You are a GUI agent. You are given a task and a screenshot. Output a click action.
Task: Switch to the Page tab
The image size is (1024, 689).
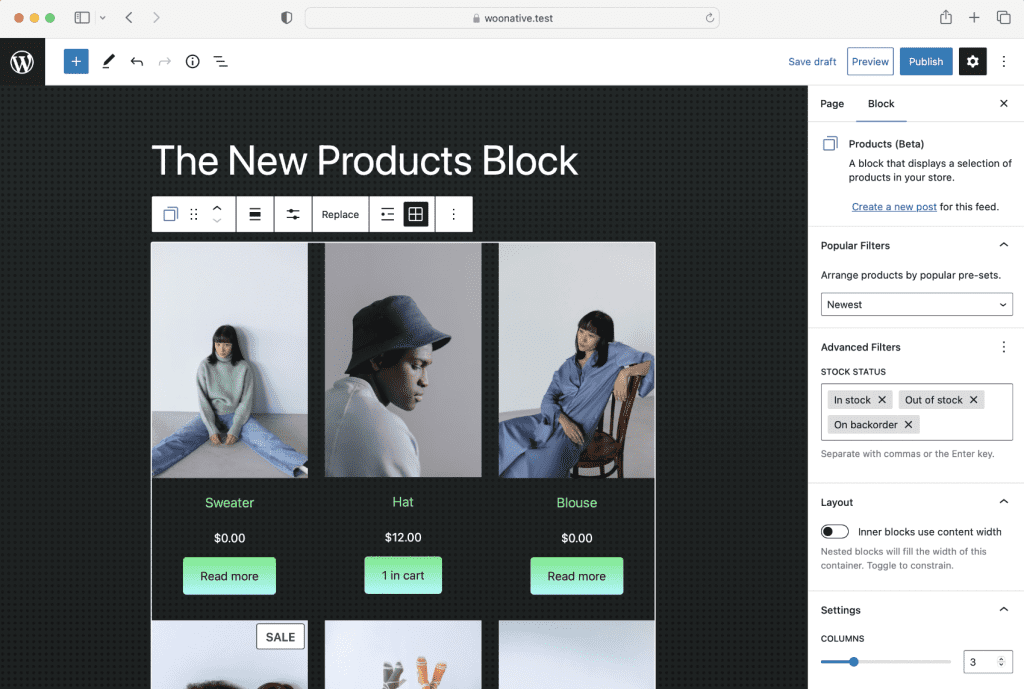point(832,104)
